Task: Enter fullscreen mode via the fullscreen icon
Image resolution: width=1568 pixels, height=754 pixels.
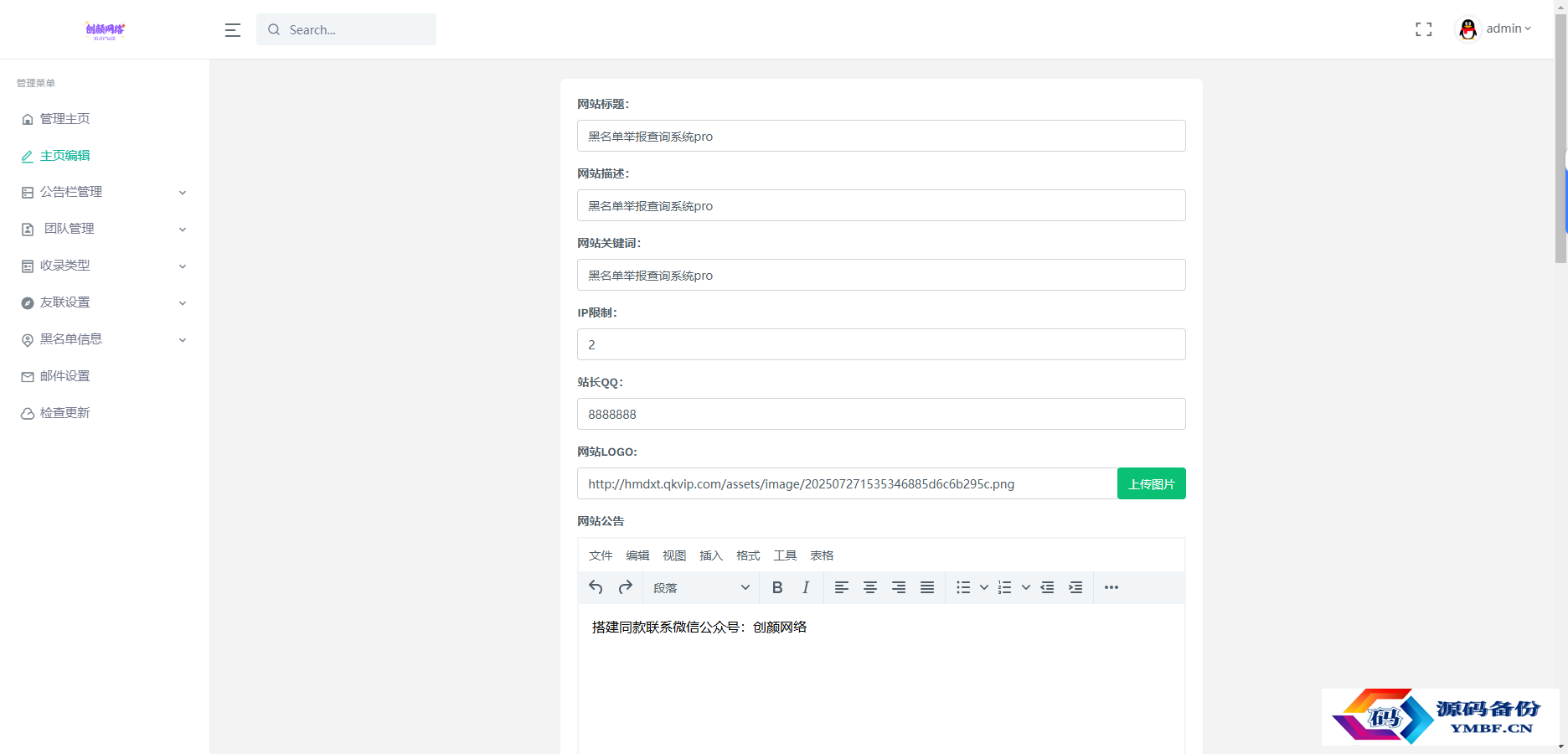Action: (x=1424, y=29)
